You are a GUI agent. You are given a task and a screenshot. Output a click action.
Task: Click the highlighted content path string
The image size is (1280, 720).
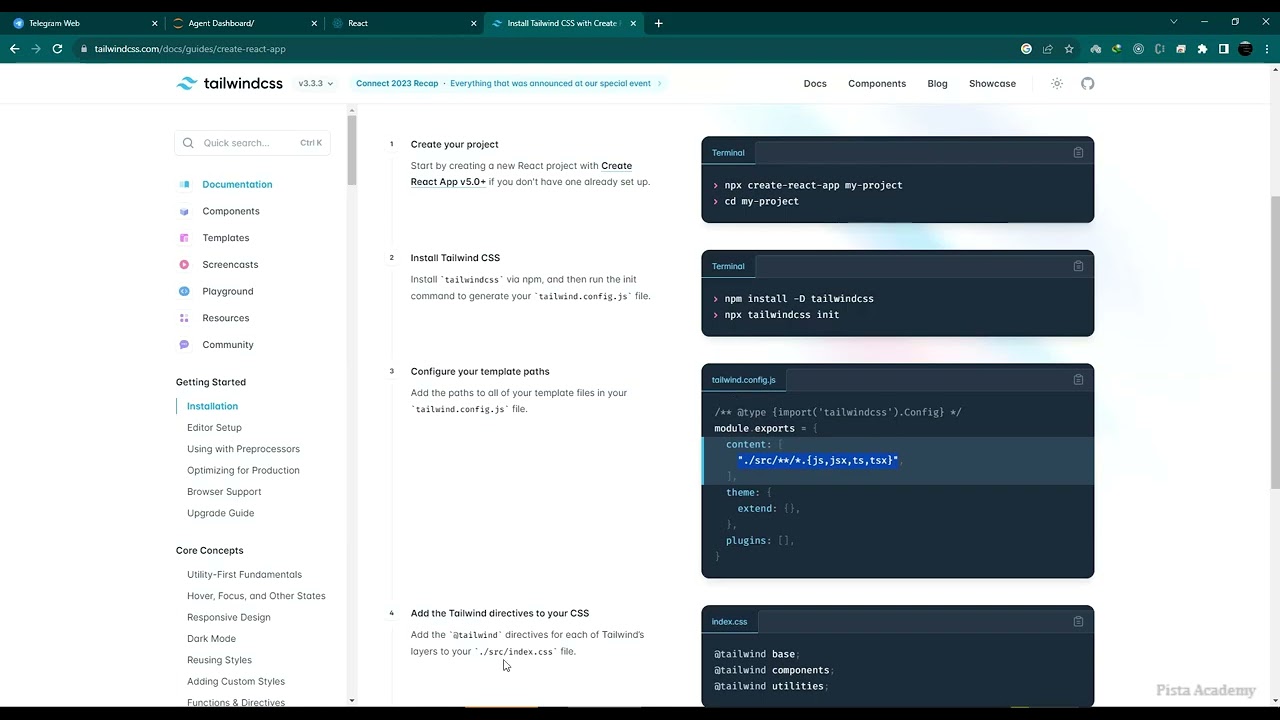[818, 460]
